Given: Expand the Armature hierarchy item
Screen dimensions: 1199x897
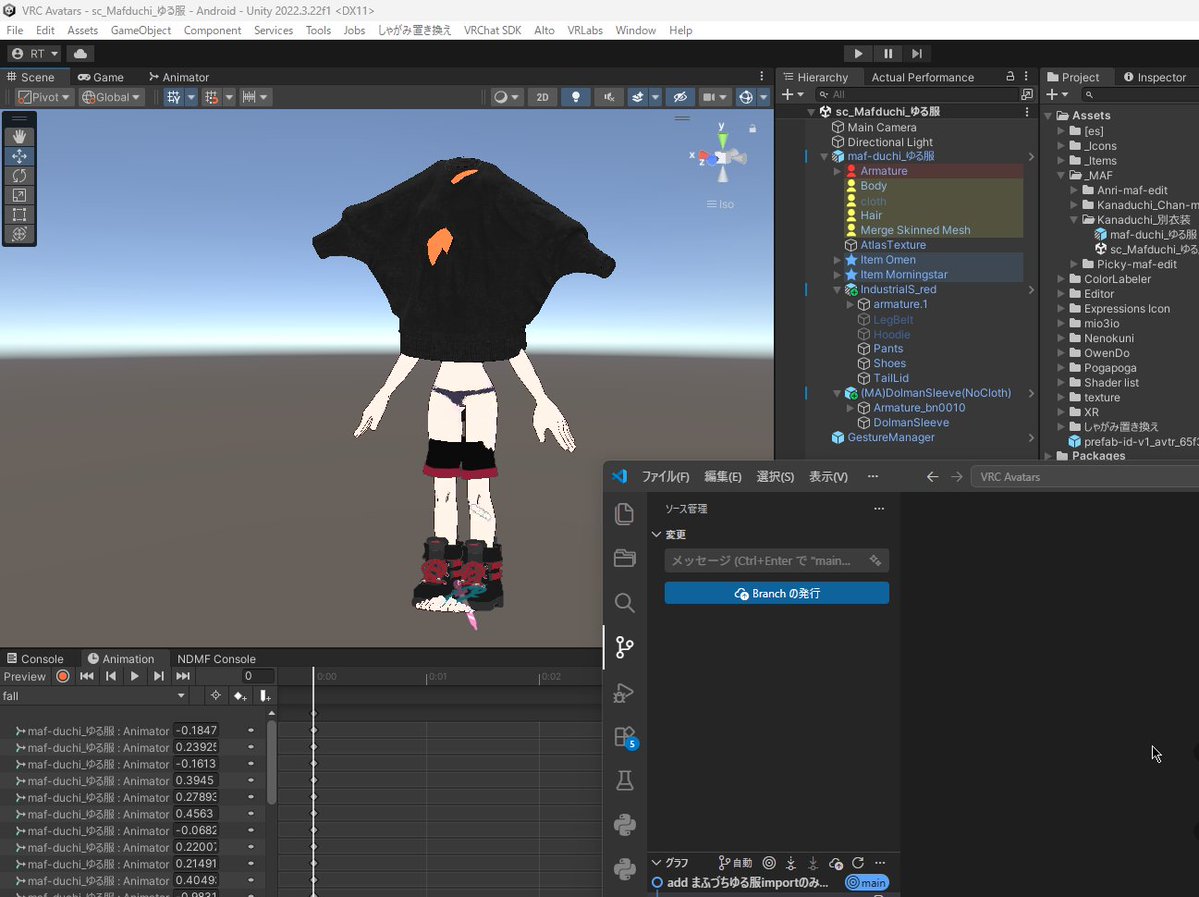Looking at the screenshot, I should [x=837, y=171].
